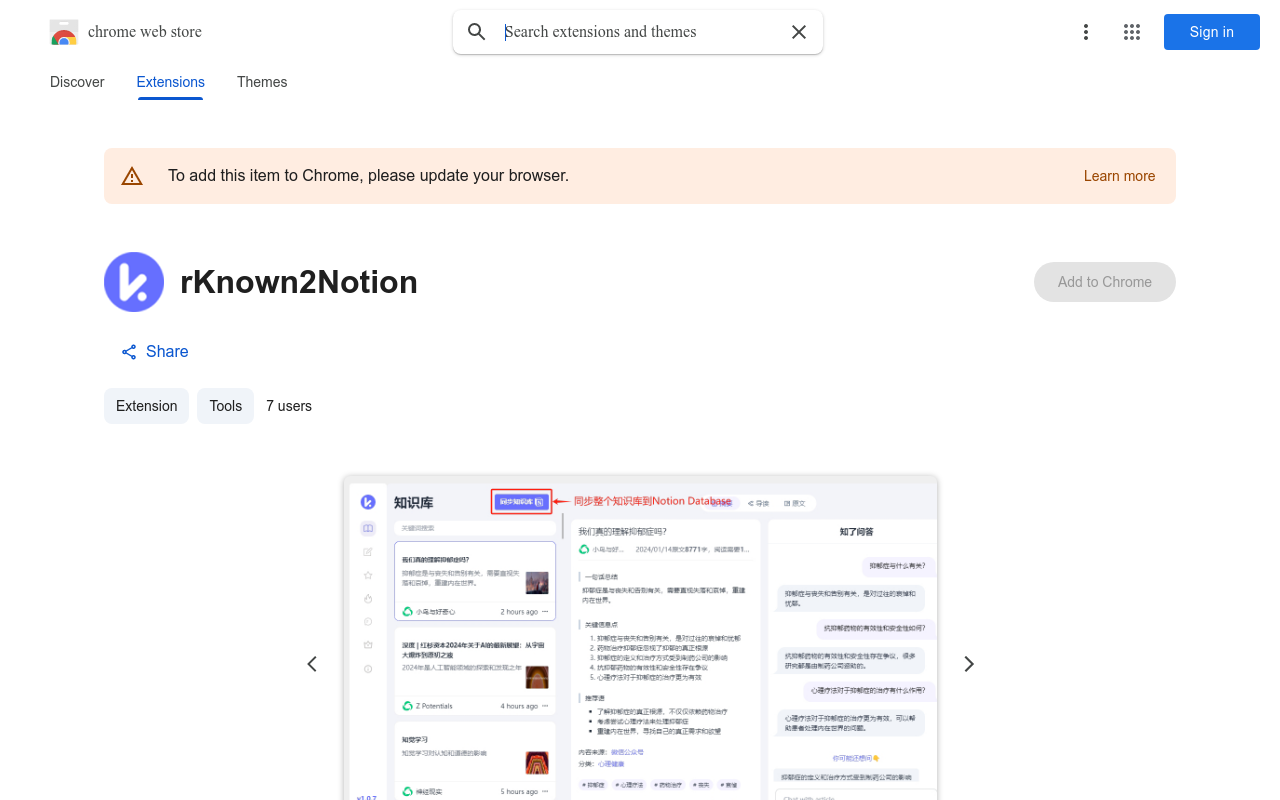Screen dimensions: 1280x800
Task: Open the three-dot more options menu
Action: point(1086,32)
